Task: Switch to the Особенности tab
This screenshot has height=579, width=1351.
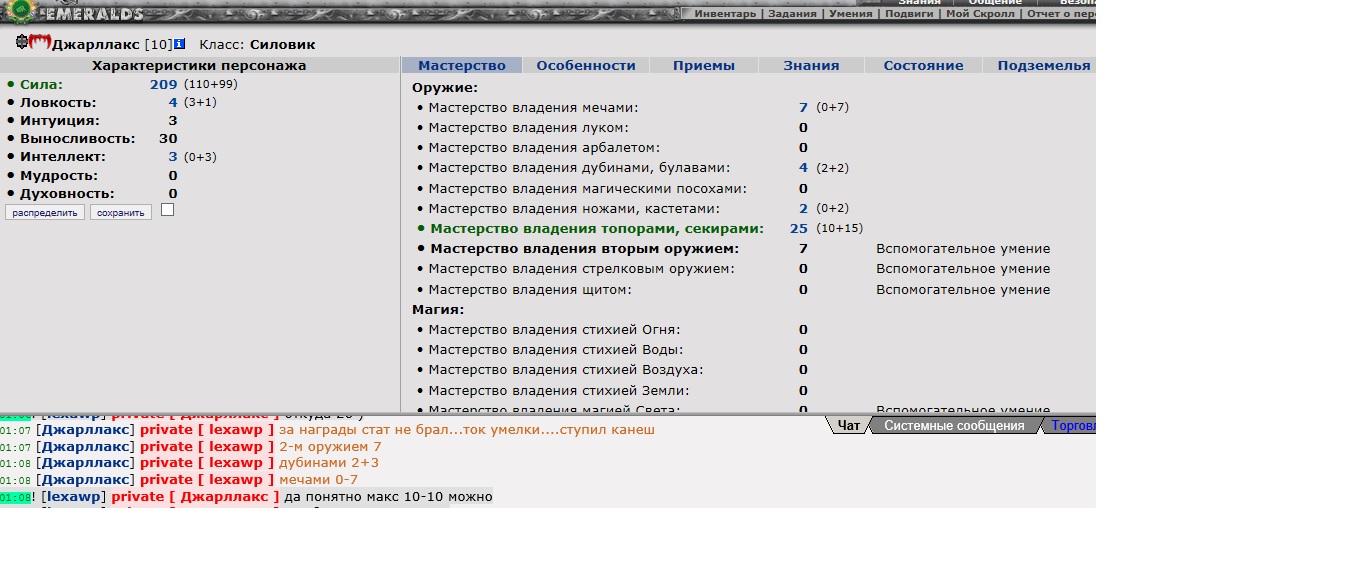Action: pos(586,65)
